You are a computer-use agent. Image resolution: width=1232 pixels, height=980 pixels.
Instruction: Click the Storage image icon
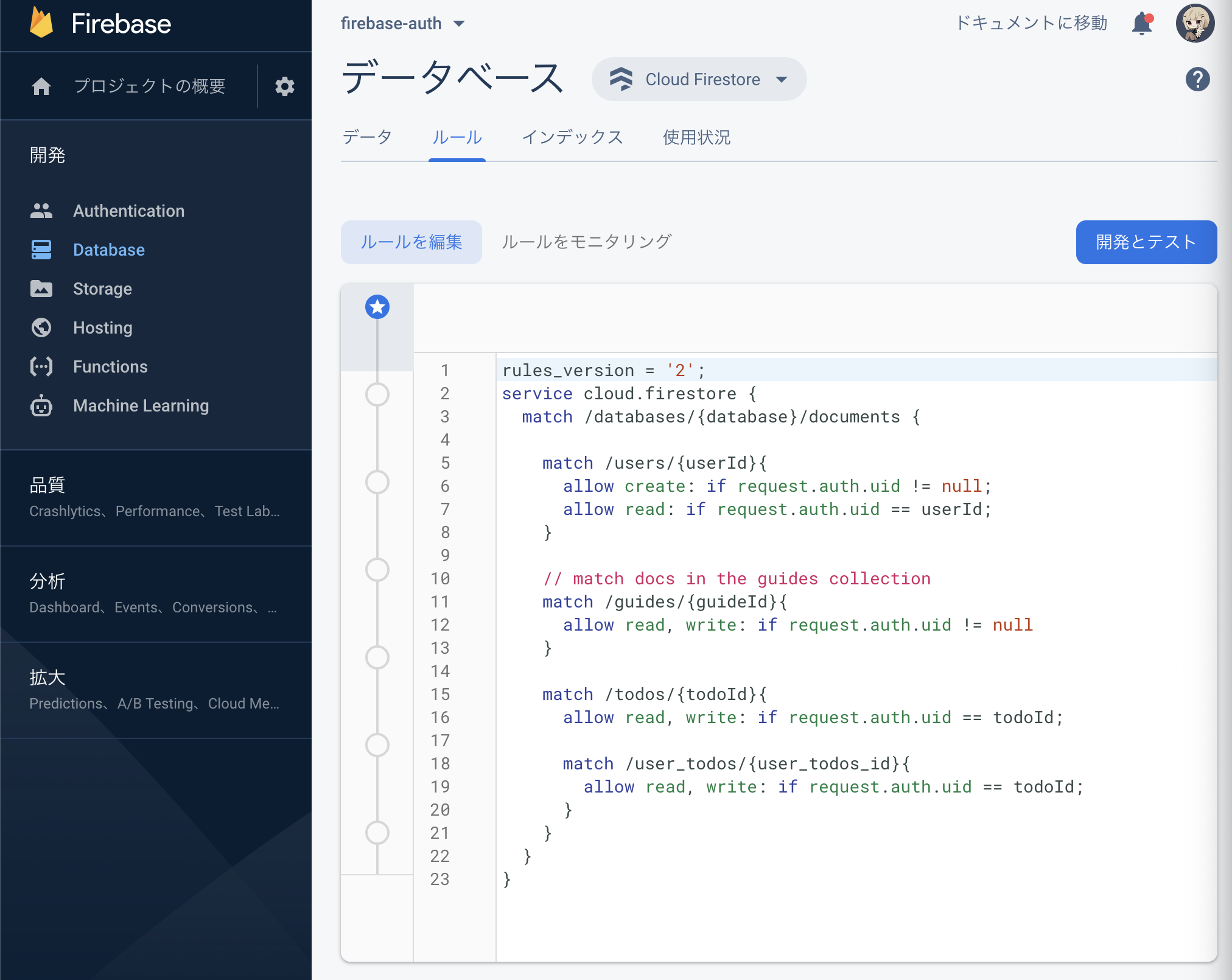coord(41,289)
